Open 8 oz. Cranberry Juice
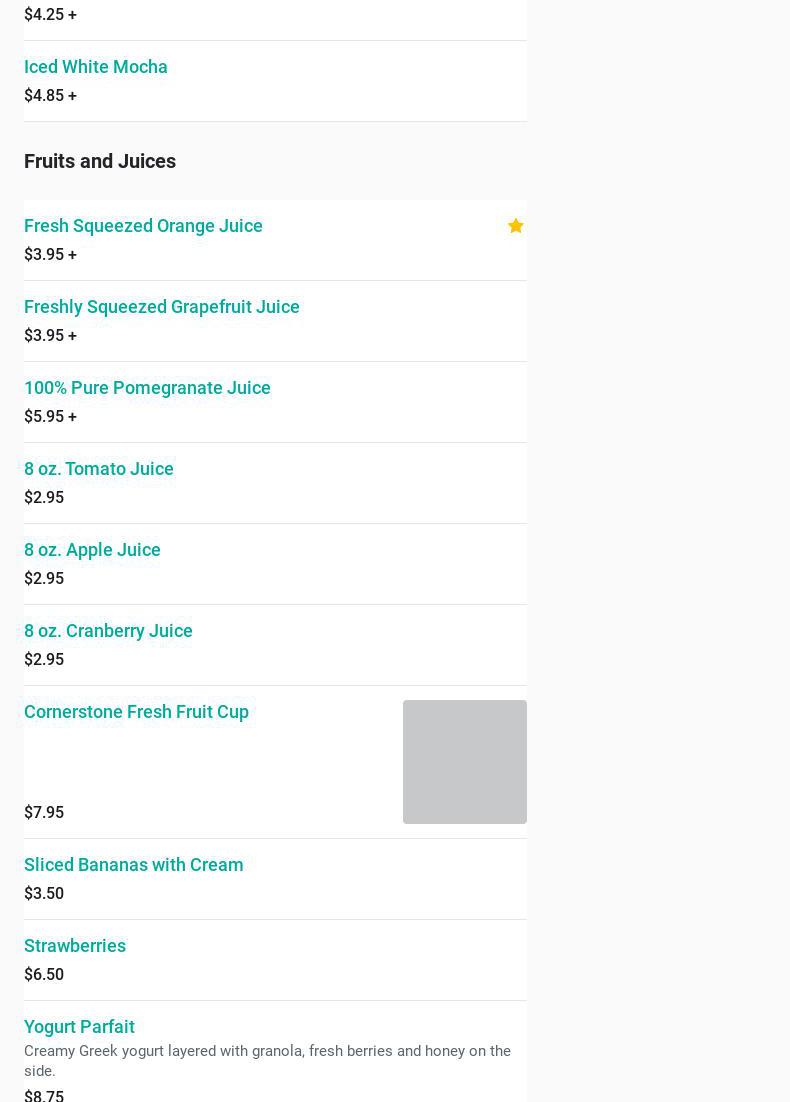 pos(108,631)
